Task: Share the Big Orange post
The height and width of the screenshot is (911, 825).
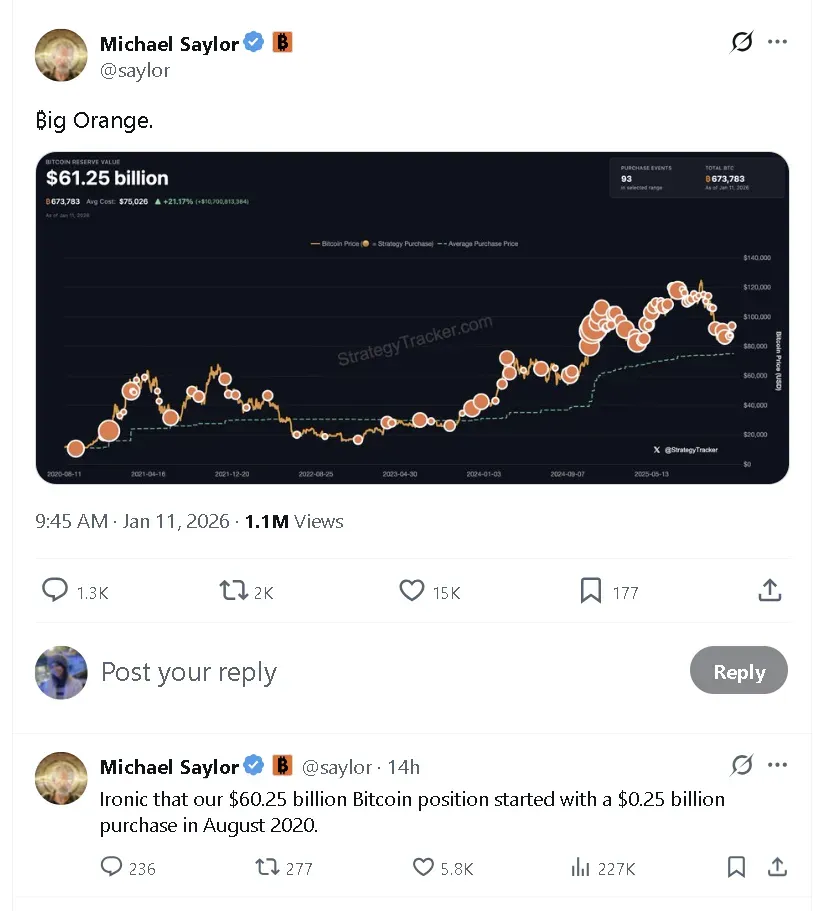Action: tap(769, 590)
